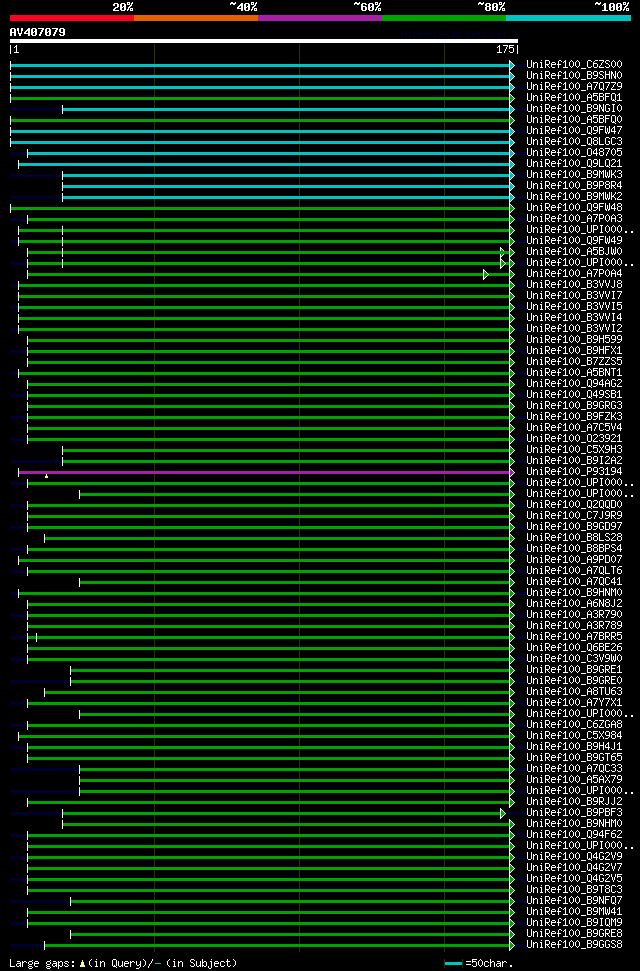640x971 pixels.
Task: Select the UniRef100_A7BRR5 label
Action: point(574,637)
